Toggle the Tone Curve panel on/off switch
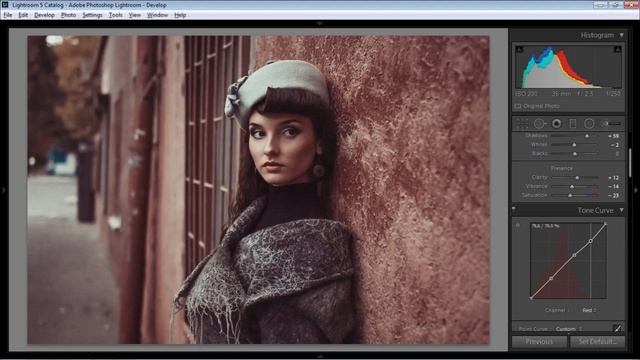The width and height of the screenshot is (640, 360). (514, 209)
